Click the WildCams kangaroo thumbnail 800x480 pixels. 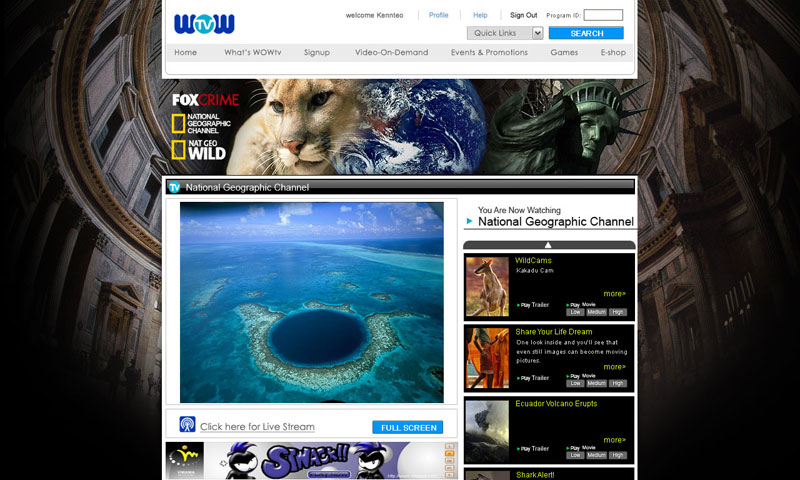click(x=487, y=287)
